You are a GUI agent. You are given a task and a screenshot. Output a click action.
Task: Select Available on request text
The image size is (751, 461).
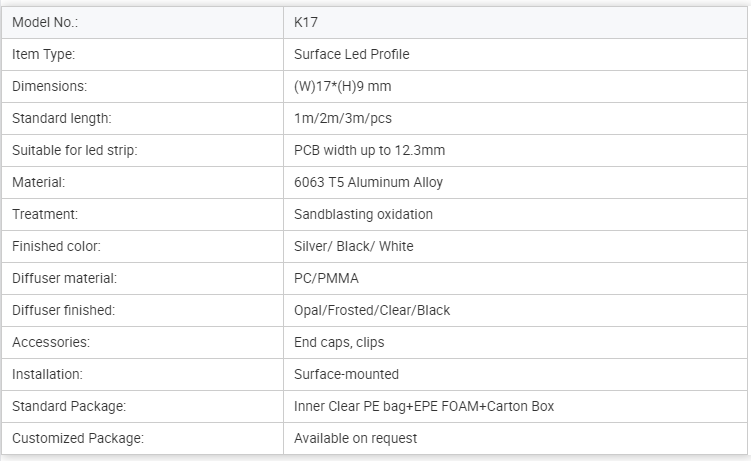click(x=355, y=439)
